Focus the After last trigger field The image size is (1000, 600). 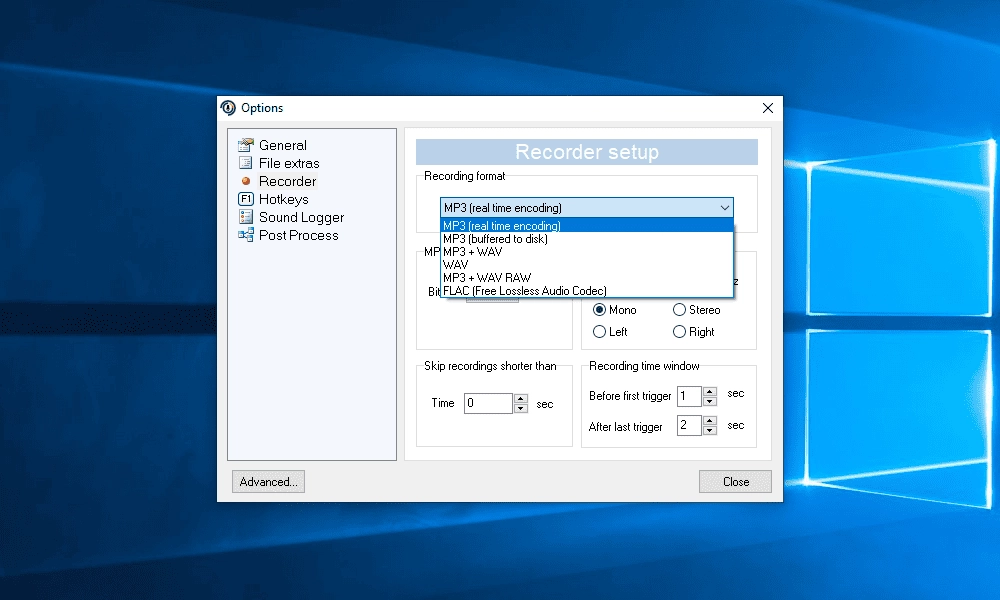[689, 425]
